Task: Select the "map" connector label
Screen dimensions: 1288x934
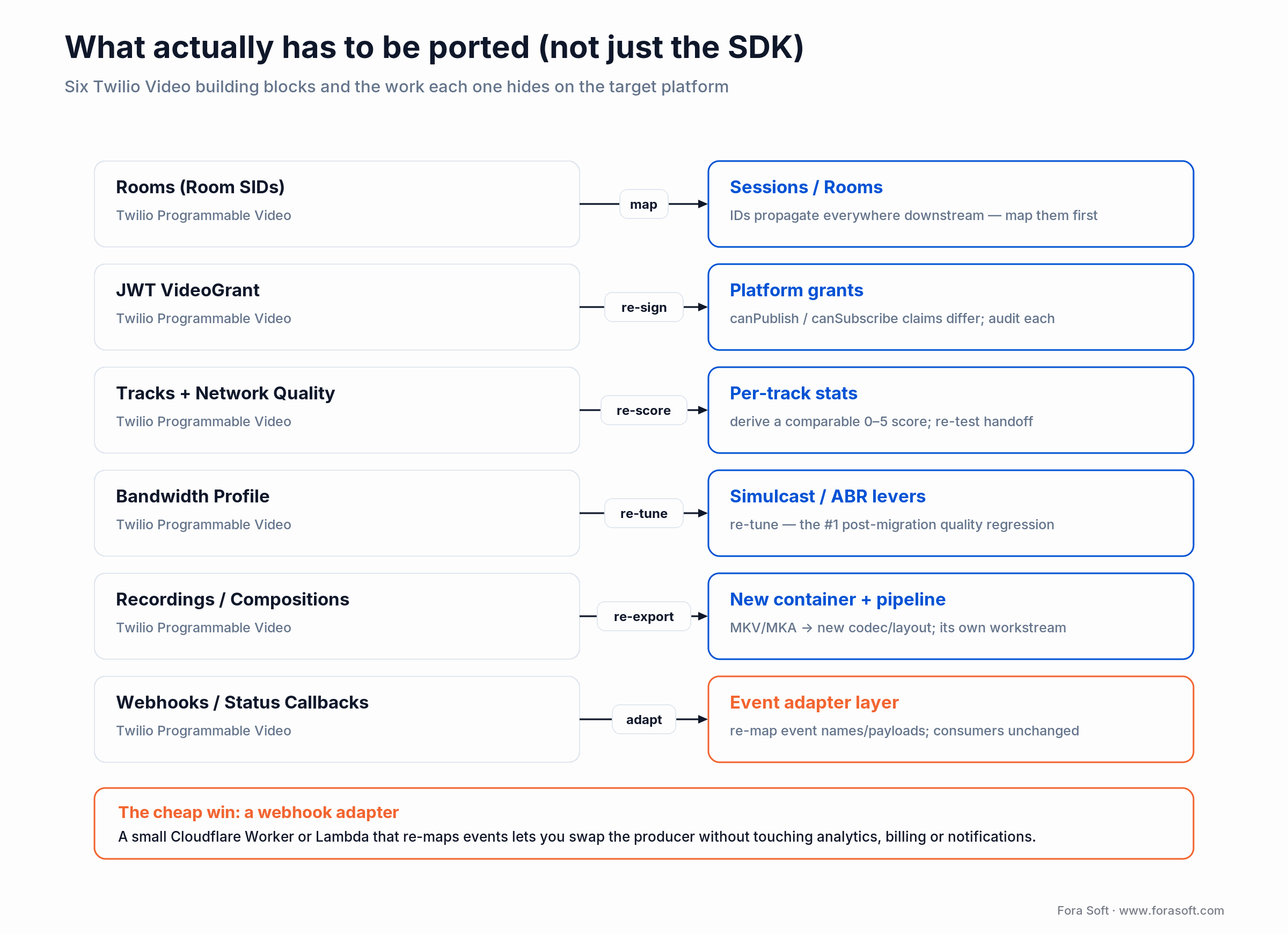Action: [x=643, y=204]
